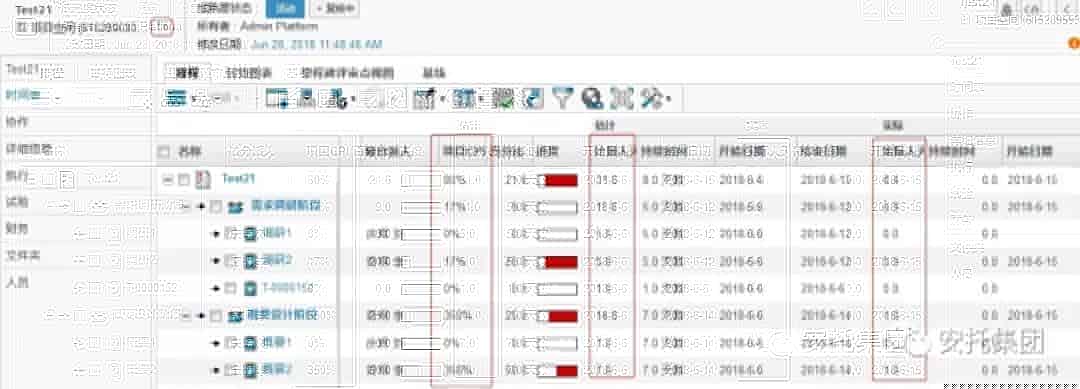Collapse the 概要设计阶段 phase node

tap(187, 315)
